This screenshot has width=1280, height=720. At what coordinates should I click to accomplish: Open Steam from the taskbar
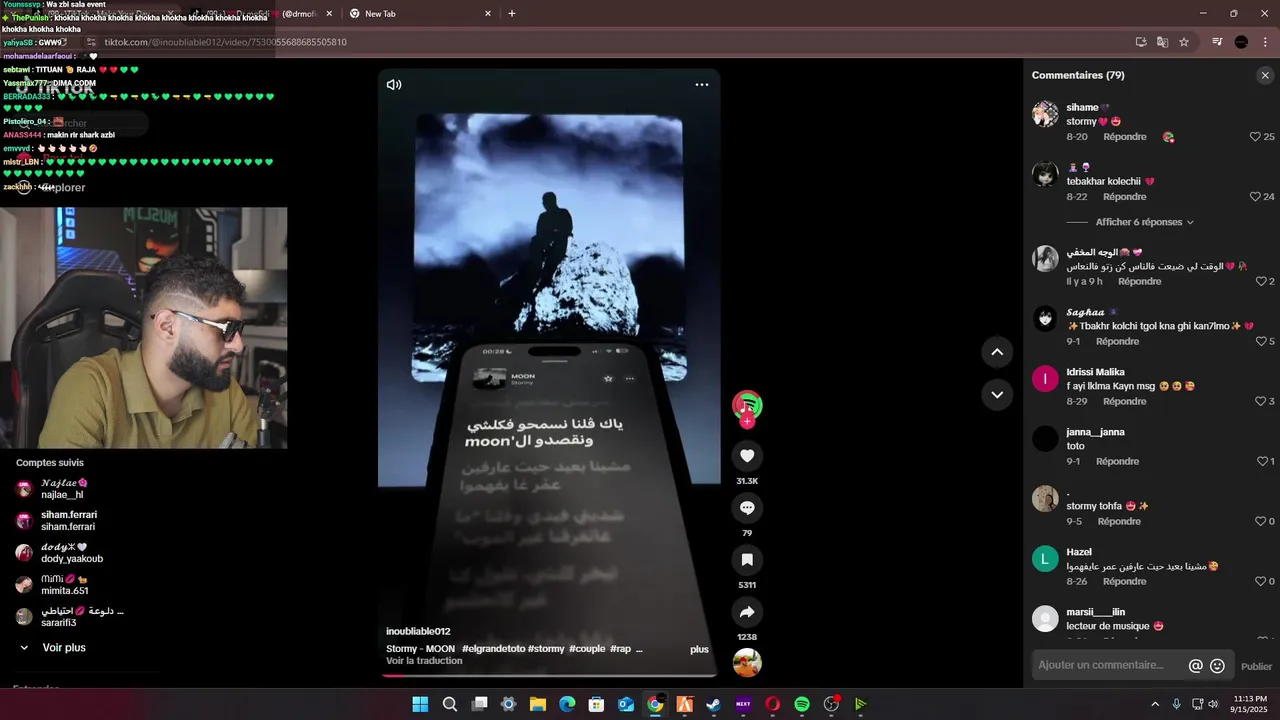click(x=713, y=704)
